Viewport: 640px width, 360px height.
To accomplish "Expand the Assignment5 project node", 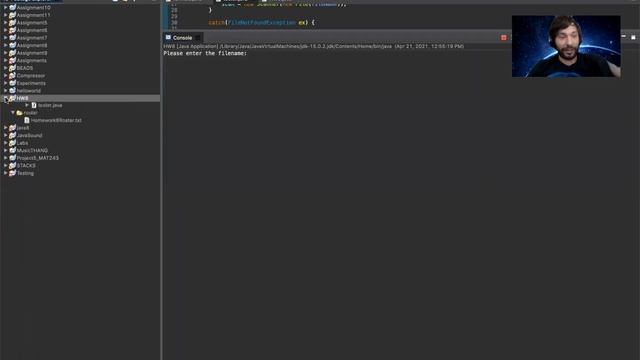I will (6, 22).
